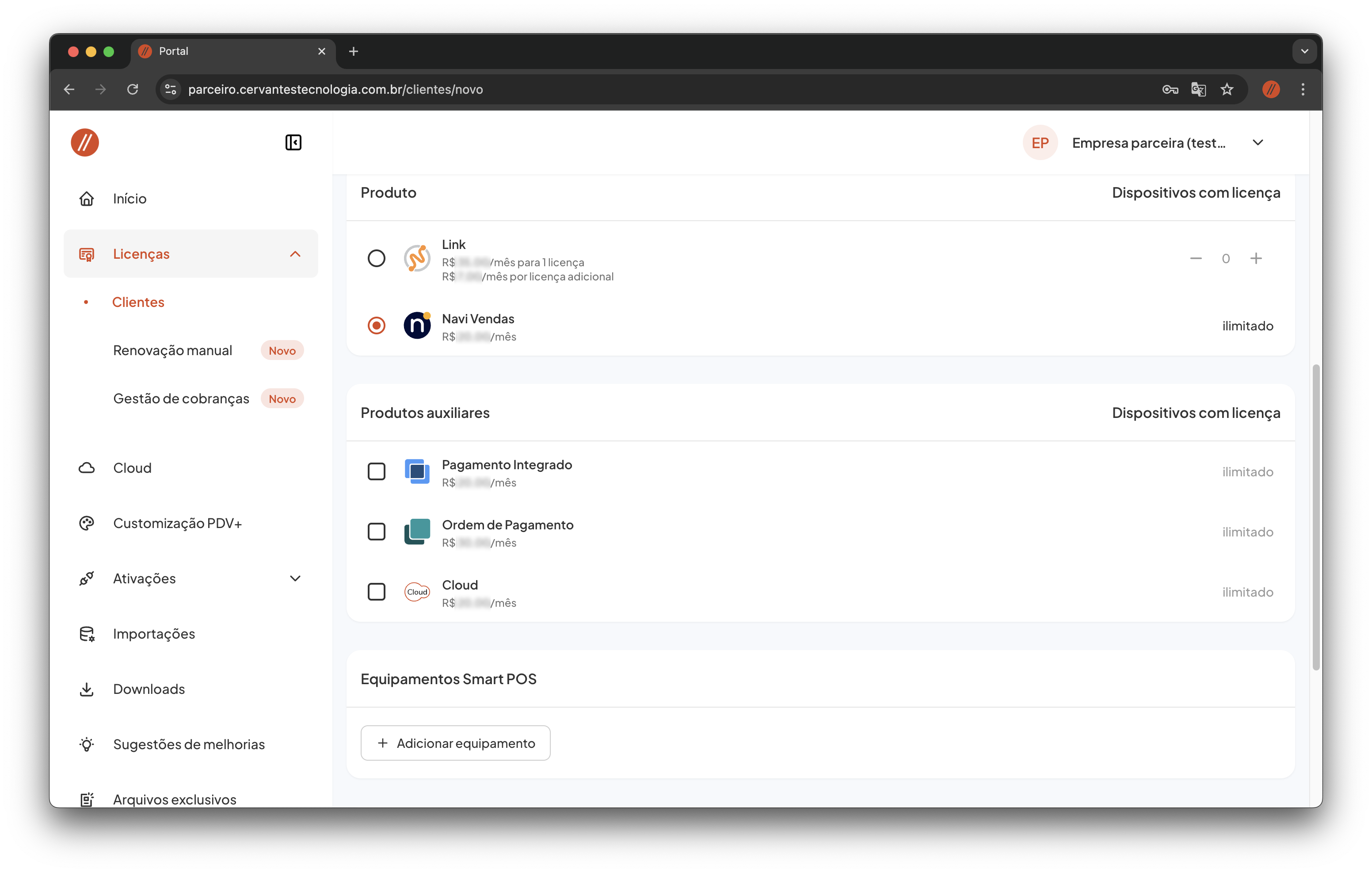Image resolution: width=1372 pixels, height=873 pixels.
Task: Open a new browser tab
Action: pos(353,51)
